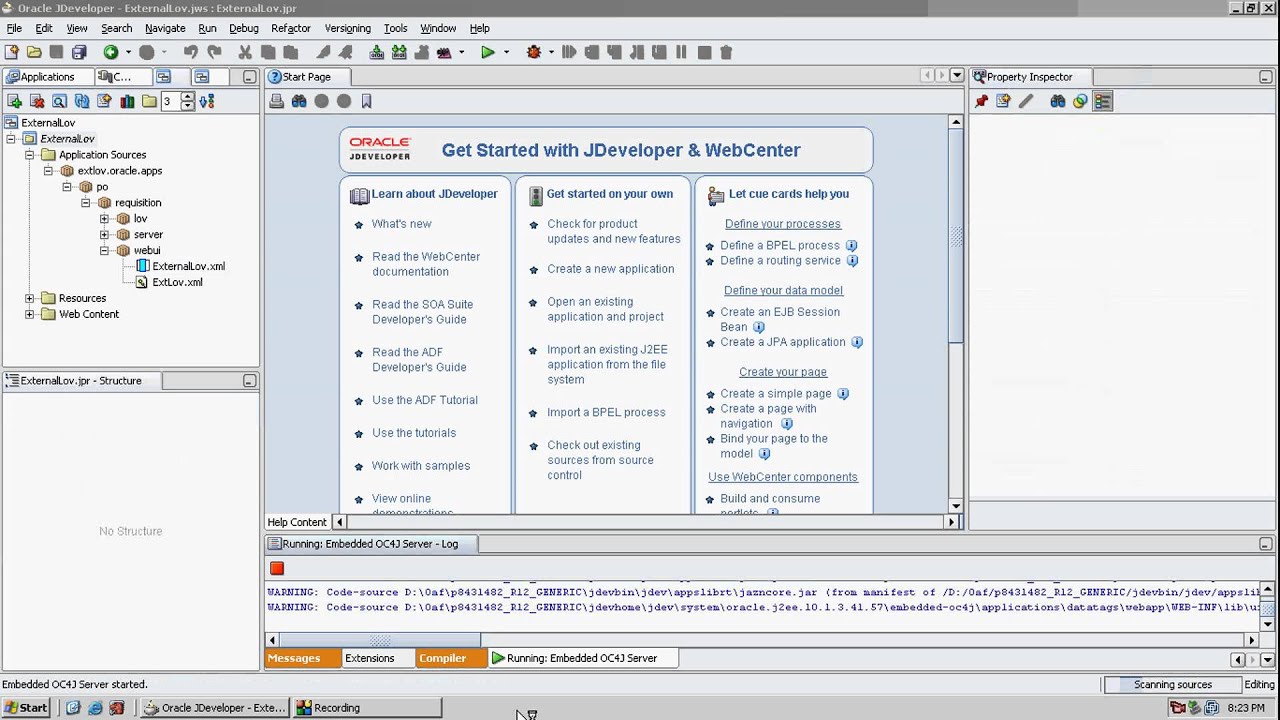Open the Versioning menu

pyautogui.click(x=348, y=28)
